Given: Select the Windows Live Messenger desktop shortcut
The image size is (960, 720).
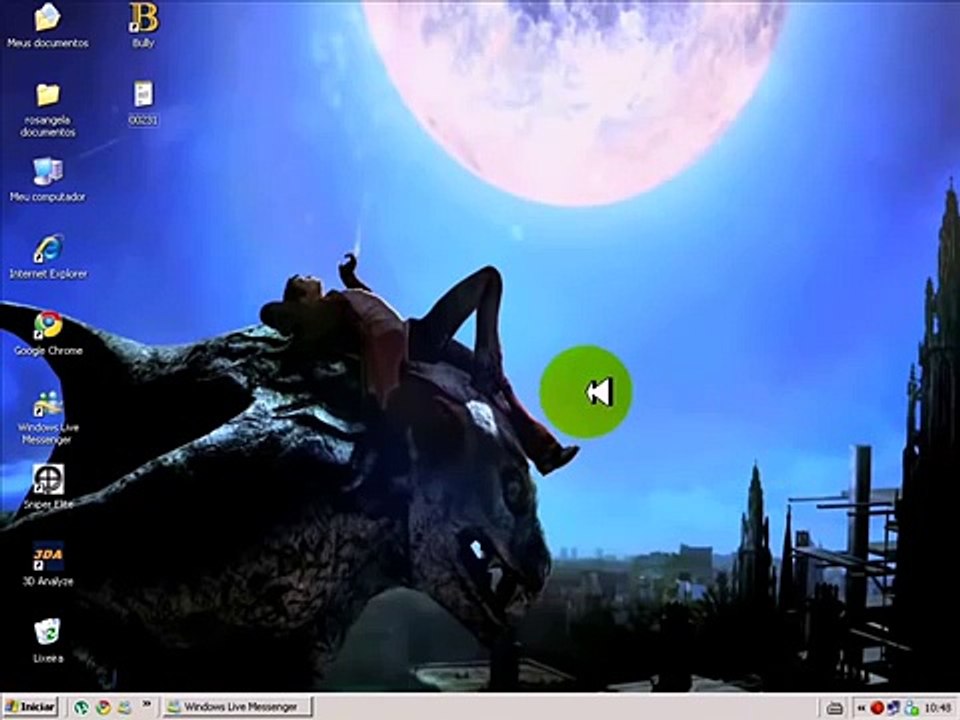Looking at the screenshot, I should [x=48, y=418].
